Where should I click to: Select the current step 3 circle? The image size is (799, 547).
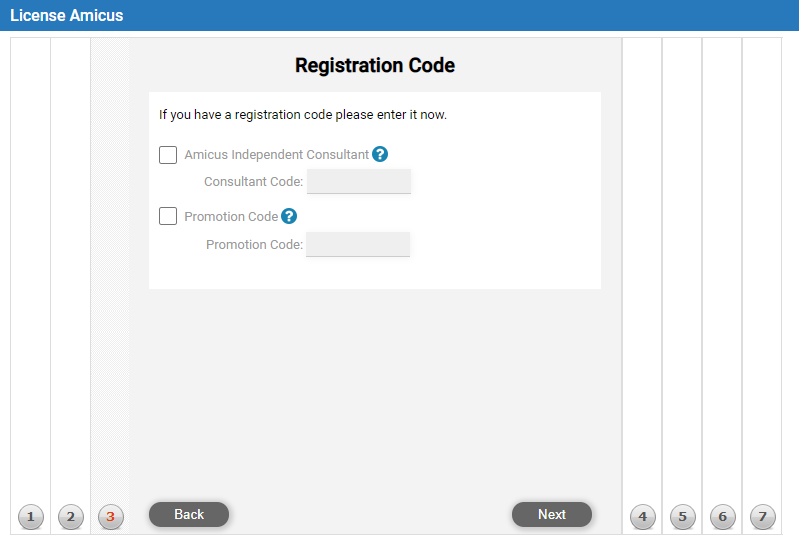tap(111, 516)
